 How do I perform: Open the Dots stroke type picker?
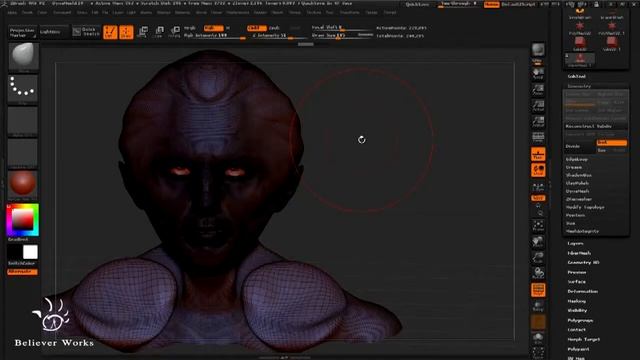pyautogui.click(x=23, y=88)
